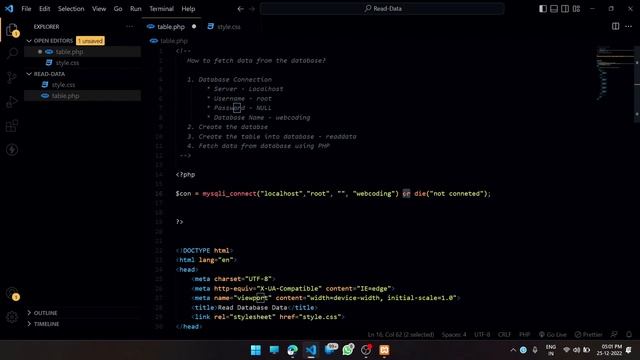
Task: Click the notifications bell in status bar
Action: (629, 334)
